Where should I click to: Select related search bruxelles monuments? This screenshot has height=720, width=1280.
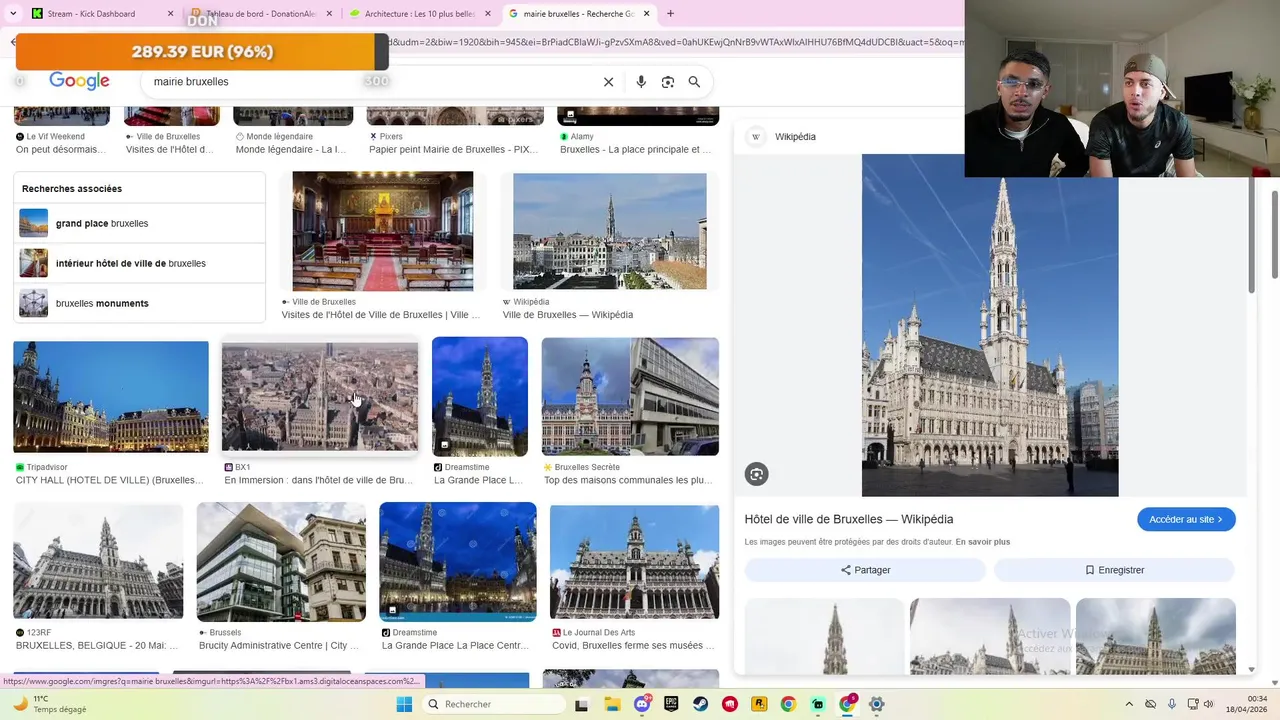point(140,303)
